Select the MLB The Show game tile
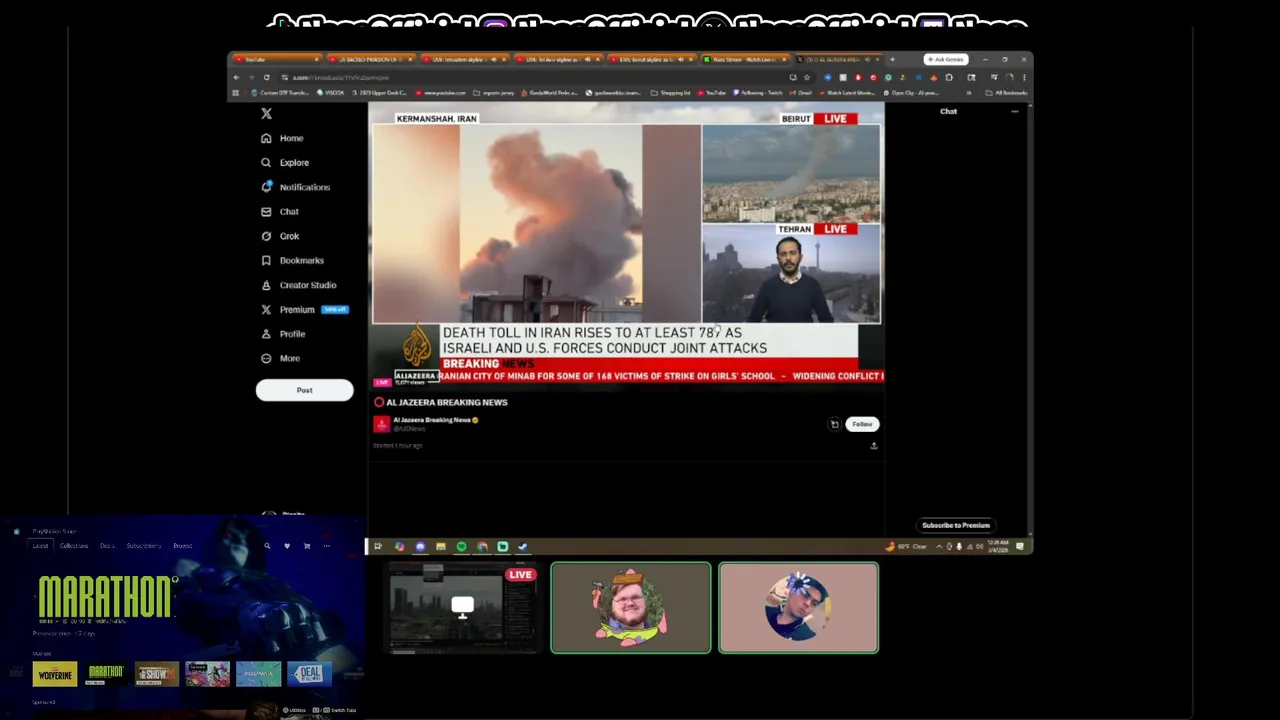This screenshot has height=720, width=1280. point(157,675)
